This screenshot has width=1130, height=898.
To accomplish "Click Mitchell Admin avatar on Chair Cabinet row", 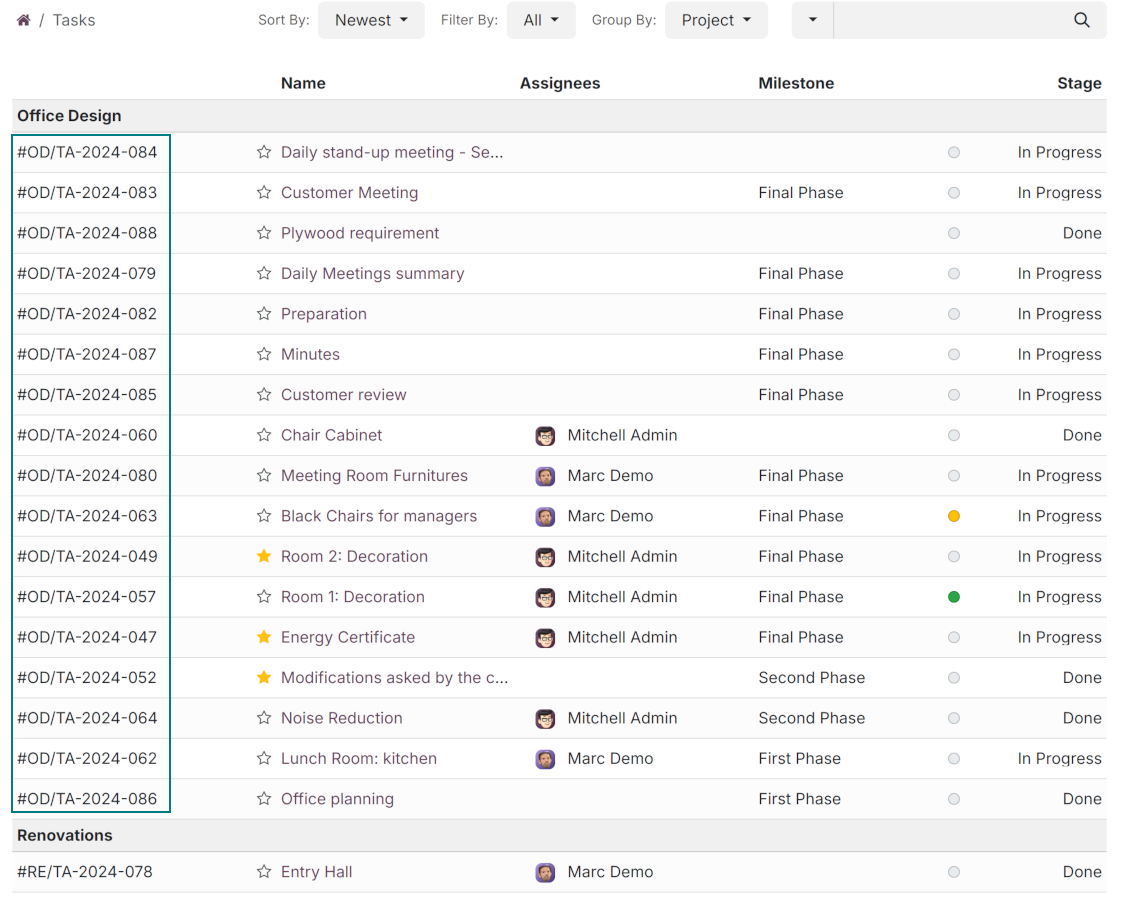I will 545,435.
